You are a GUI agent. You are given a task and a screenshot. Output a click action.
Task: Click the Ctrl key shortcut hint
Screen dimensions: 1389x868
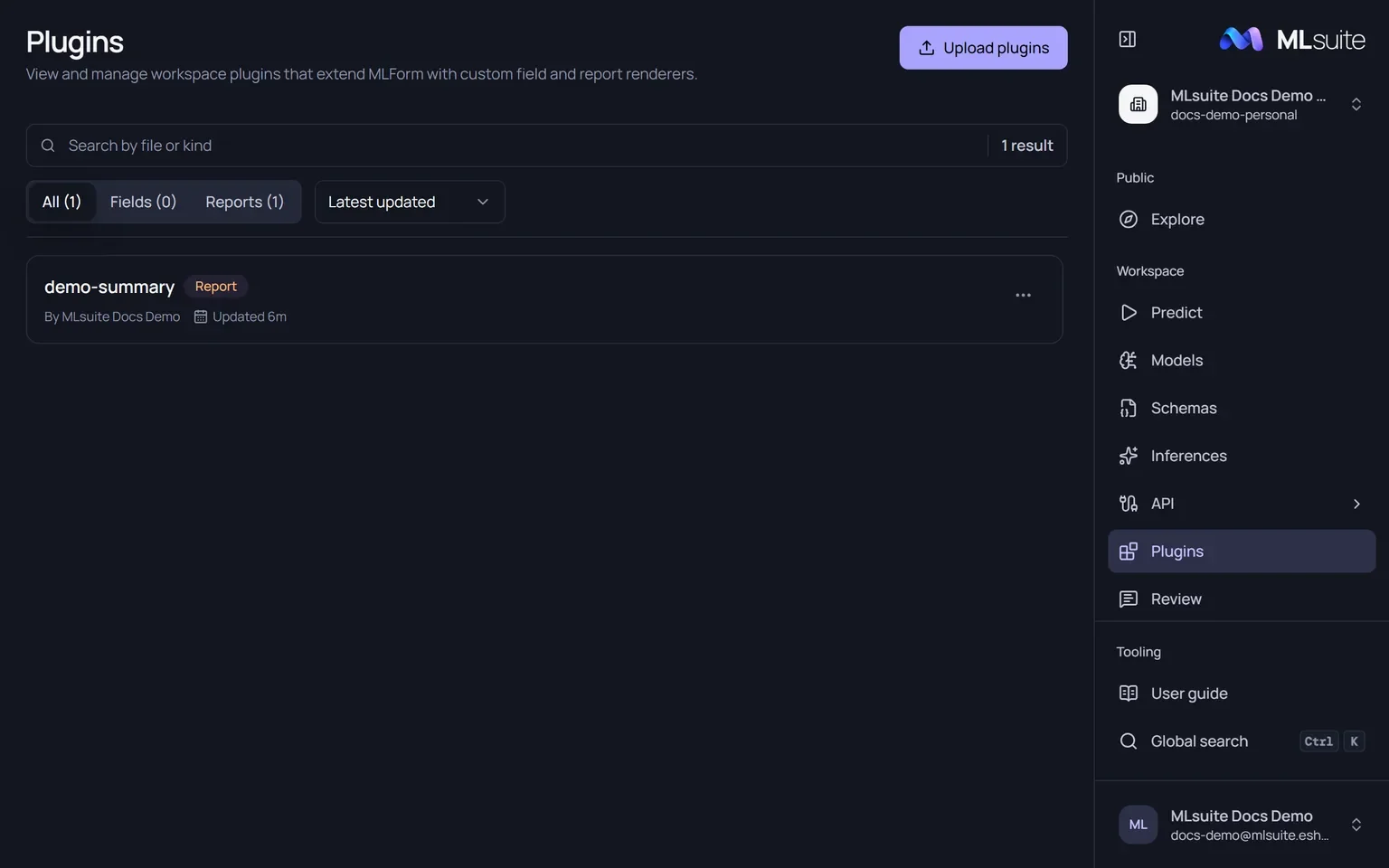click(x=1318, y=741)
